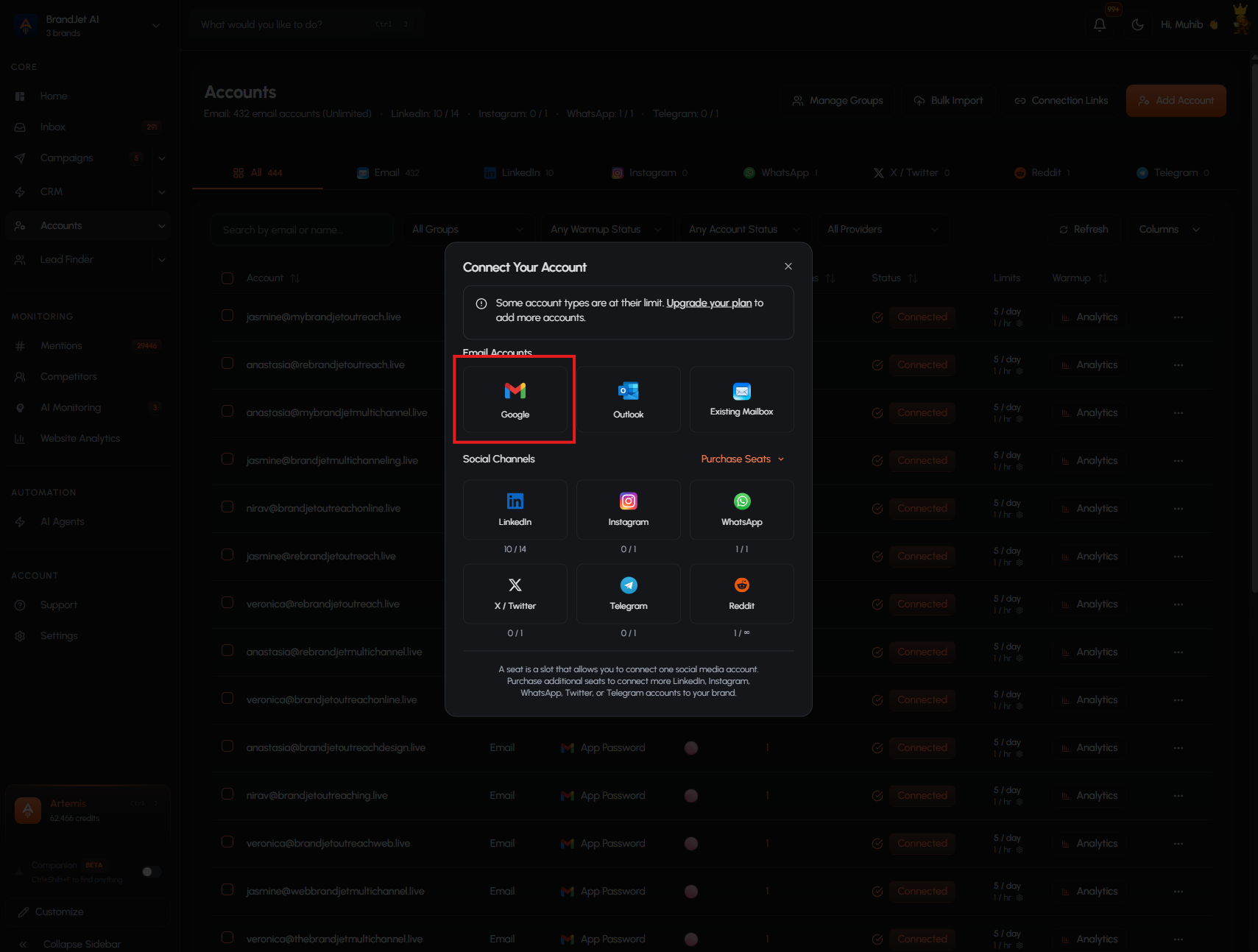Pick the Existing Mailbox option
The image size is (1258, 952).
tap(741, 399)
